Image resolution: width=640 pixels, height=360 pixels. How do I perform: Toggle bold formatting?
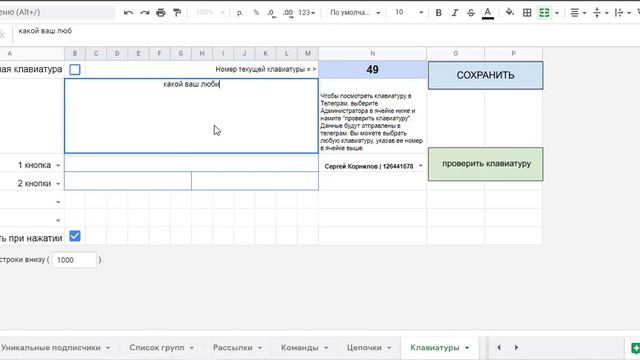pyautogui.click(x=438, y=13)
